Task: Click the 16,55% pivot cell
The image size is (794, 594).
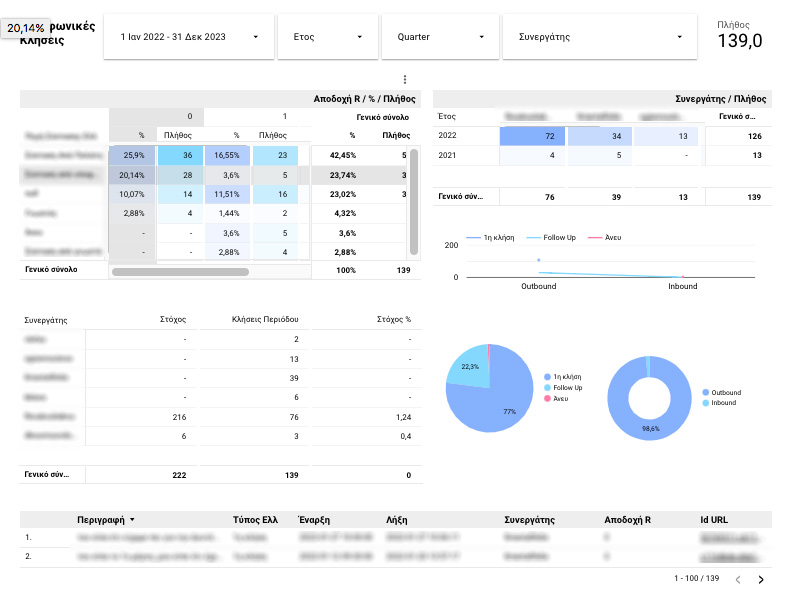Action: [x=227, y=155]
